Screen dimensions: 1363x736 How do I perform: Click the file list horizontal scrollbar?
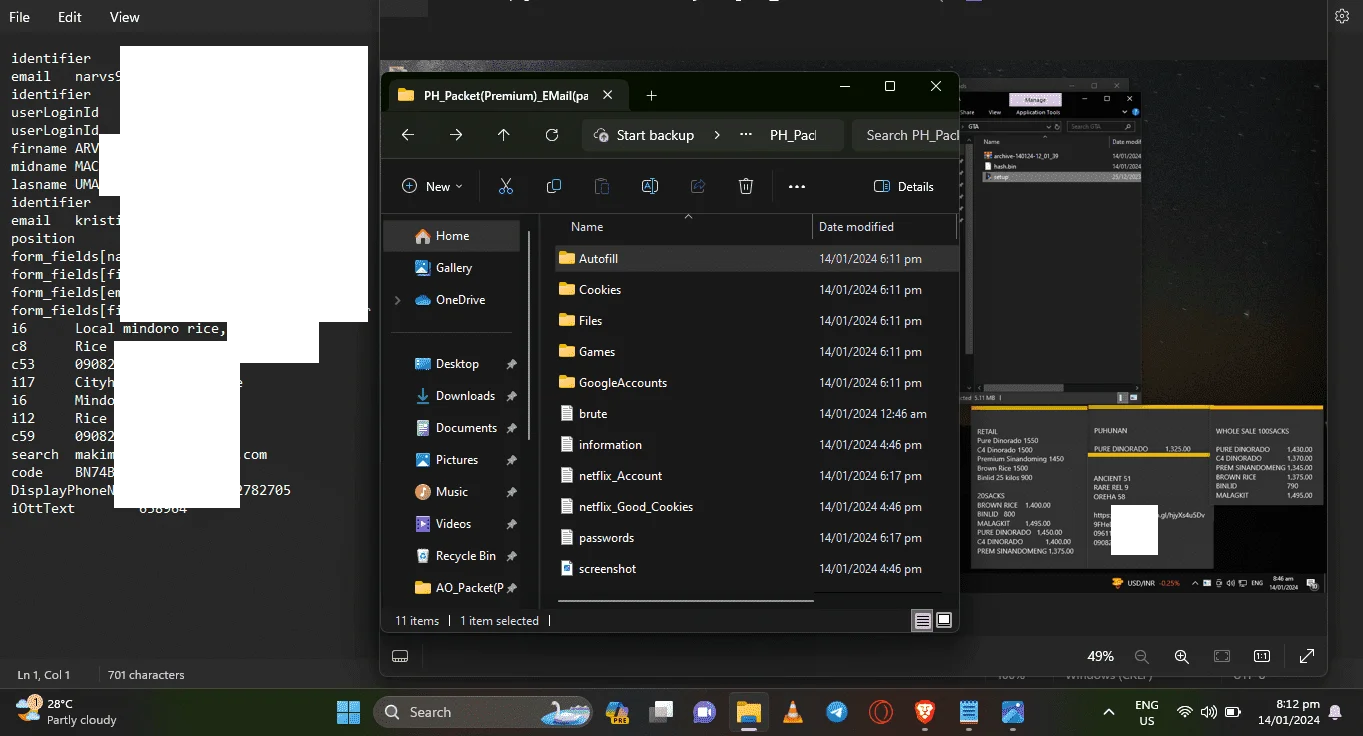pos(684,601)
